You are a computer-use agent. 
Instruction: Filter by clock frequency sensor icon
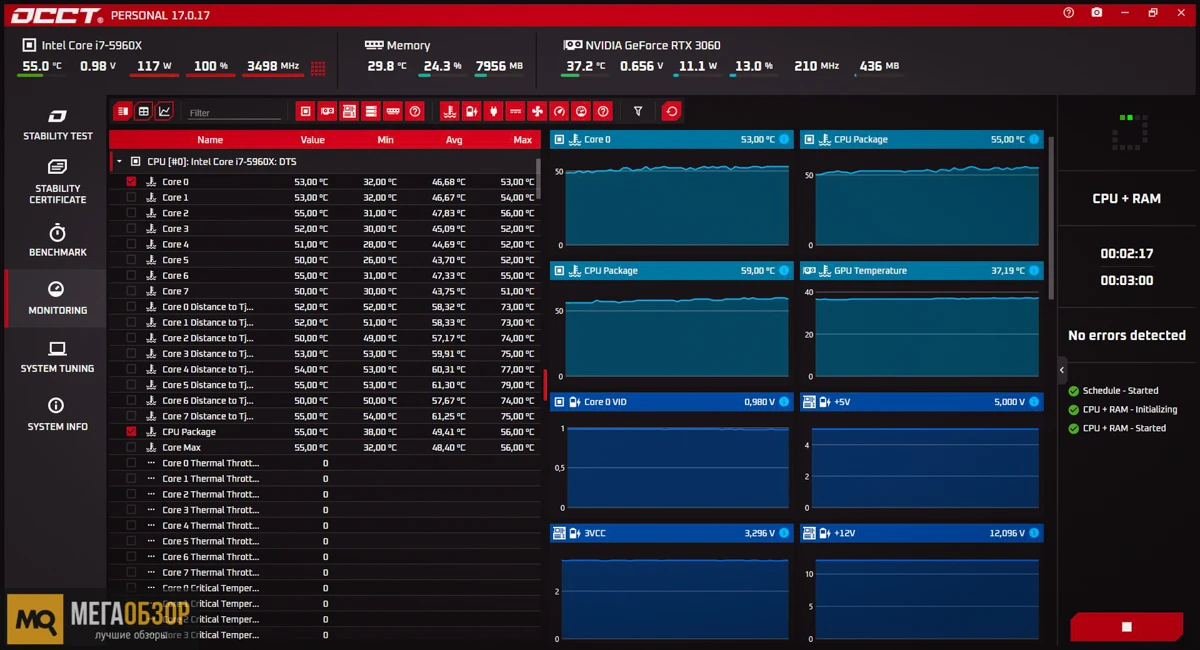tap(580, 111)
